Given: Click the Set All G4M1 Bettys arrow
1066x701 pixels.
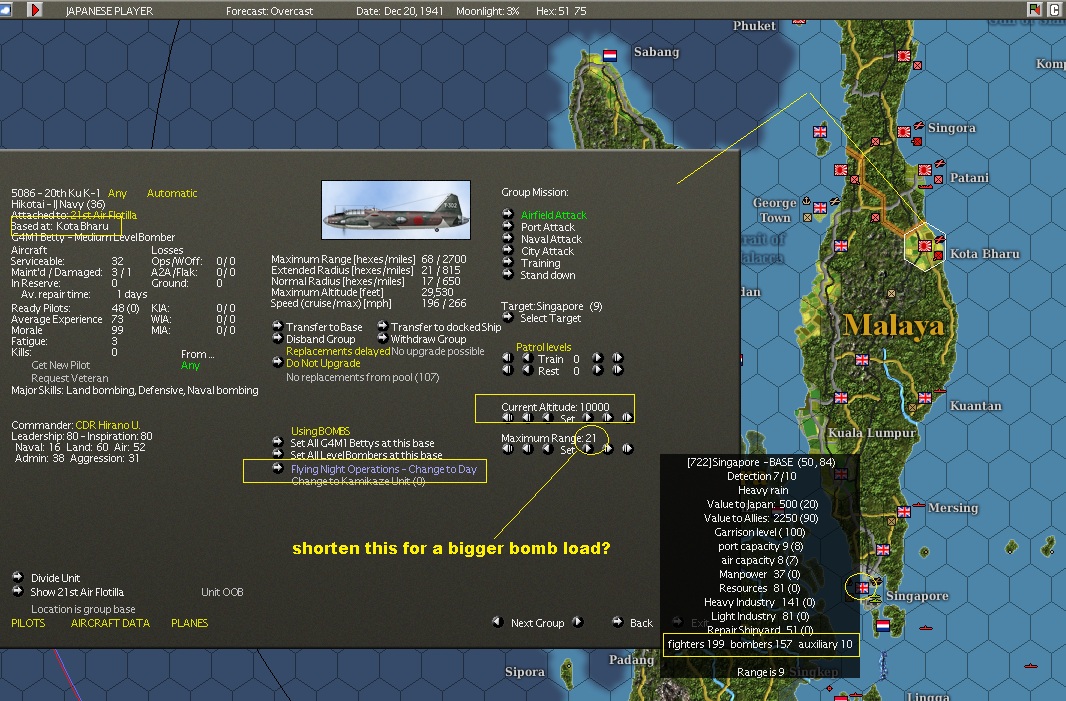Looking at the screenshot, I should 277,442.
